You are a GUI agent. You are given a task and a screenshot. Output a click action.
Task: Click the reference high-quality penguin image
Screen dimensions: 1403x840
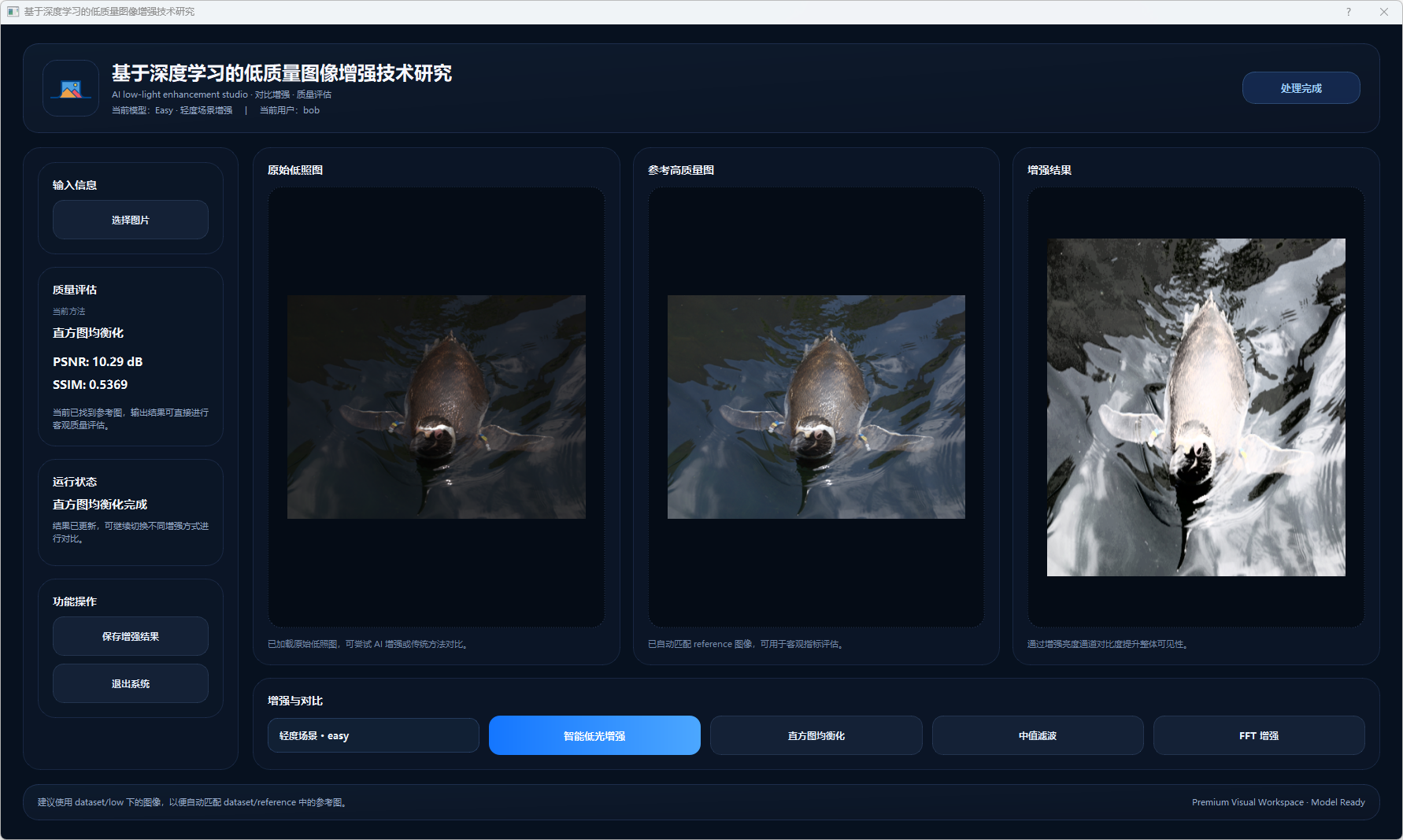[x=816, y=407]
